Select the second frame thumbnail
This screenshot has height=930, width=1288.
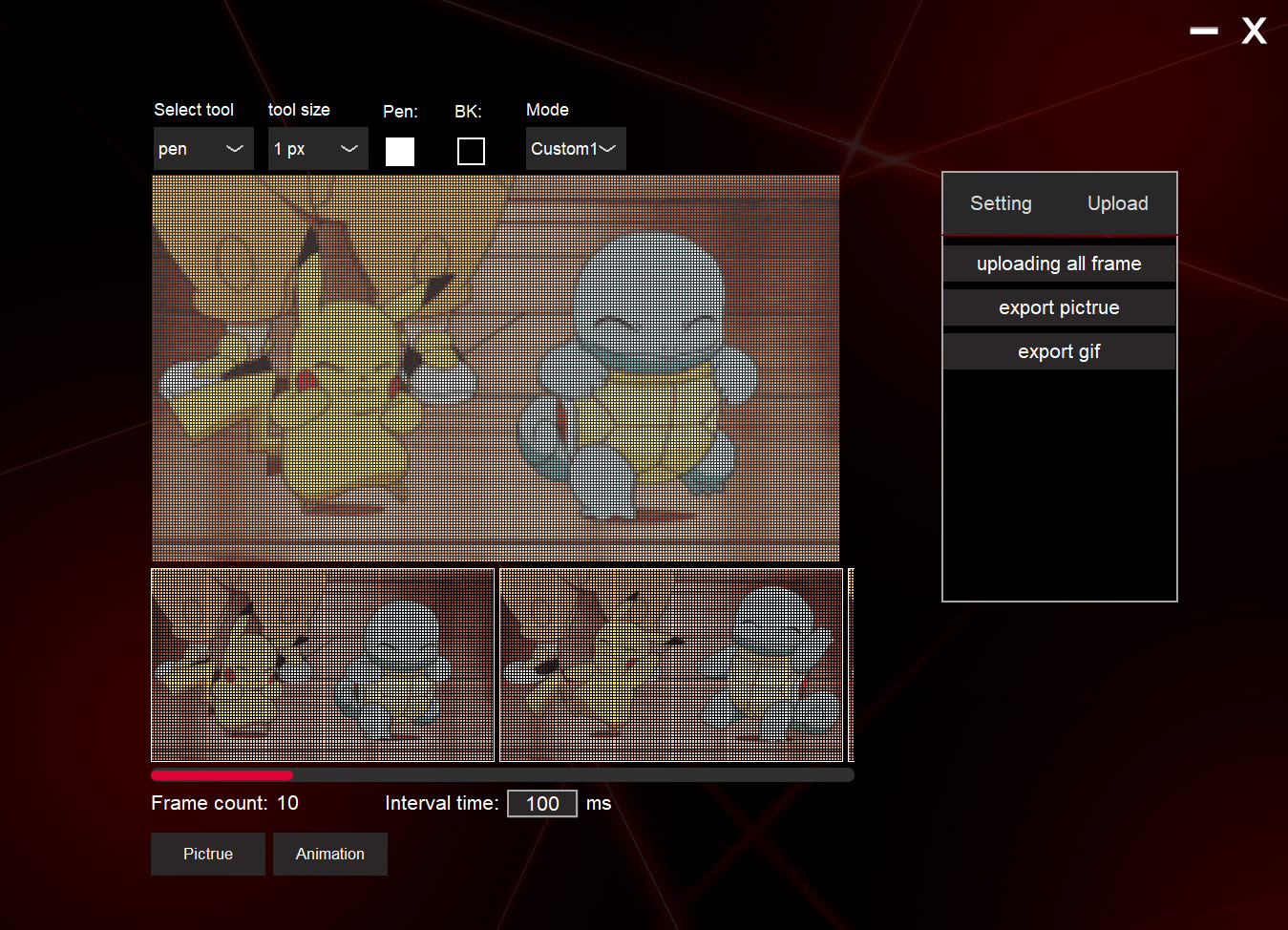[x=671, y=666]
